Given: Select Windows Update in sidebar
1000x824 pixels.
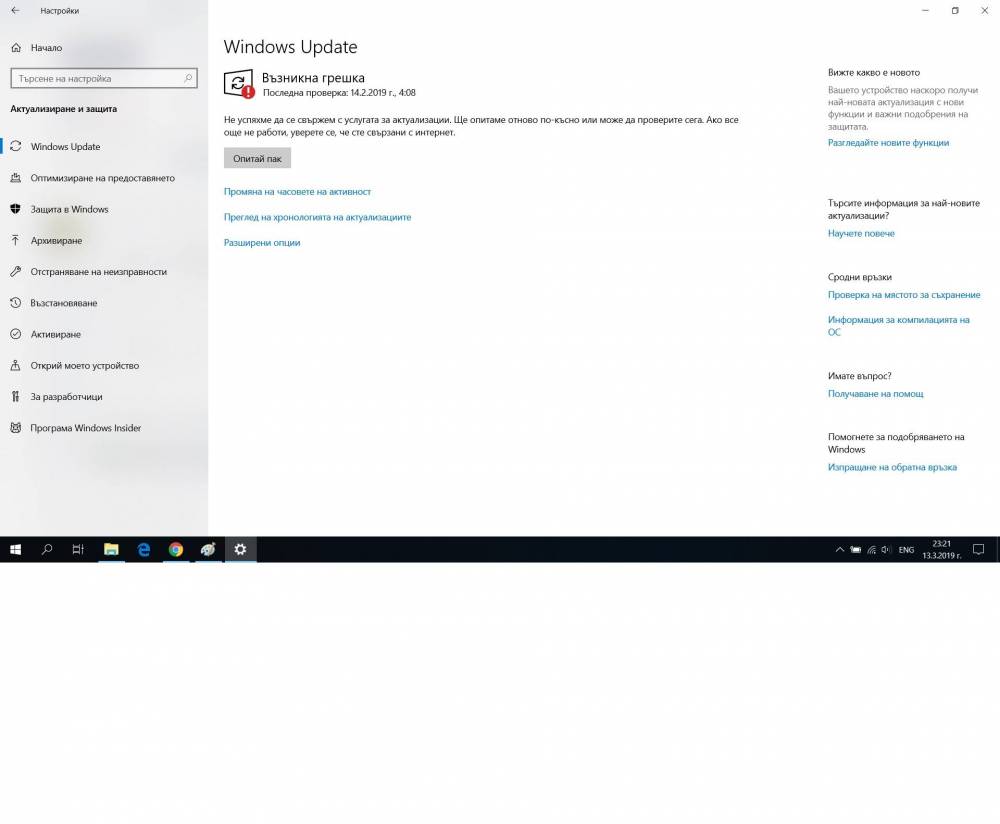Looking at the screenshot, I should click(x=104, y=147).
